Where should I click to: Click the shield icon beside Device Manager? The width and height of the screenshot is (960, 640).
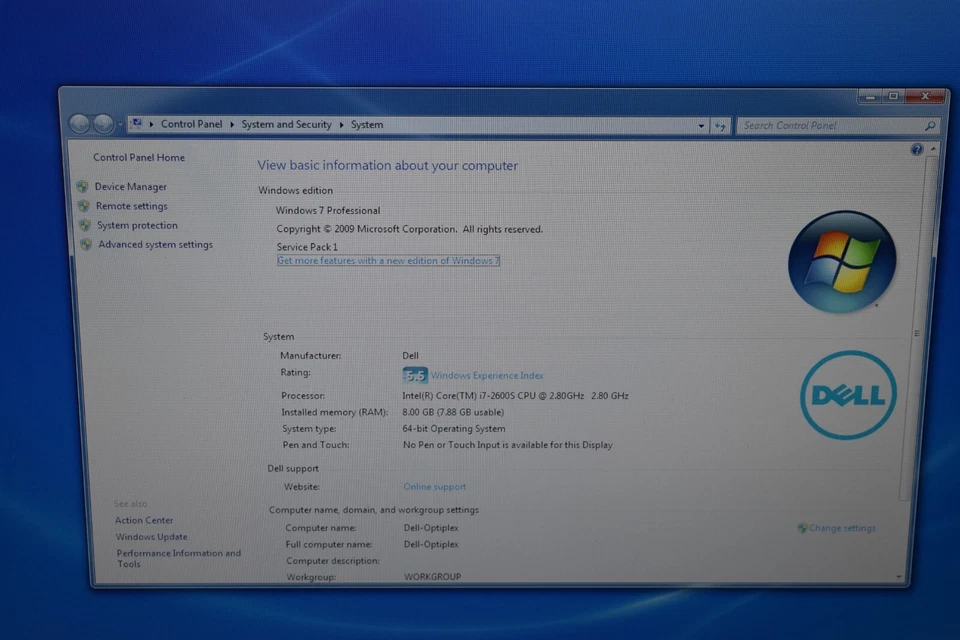coord(82,187)
